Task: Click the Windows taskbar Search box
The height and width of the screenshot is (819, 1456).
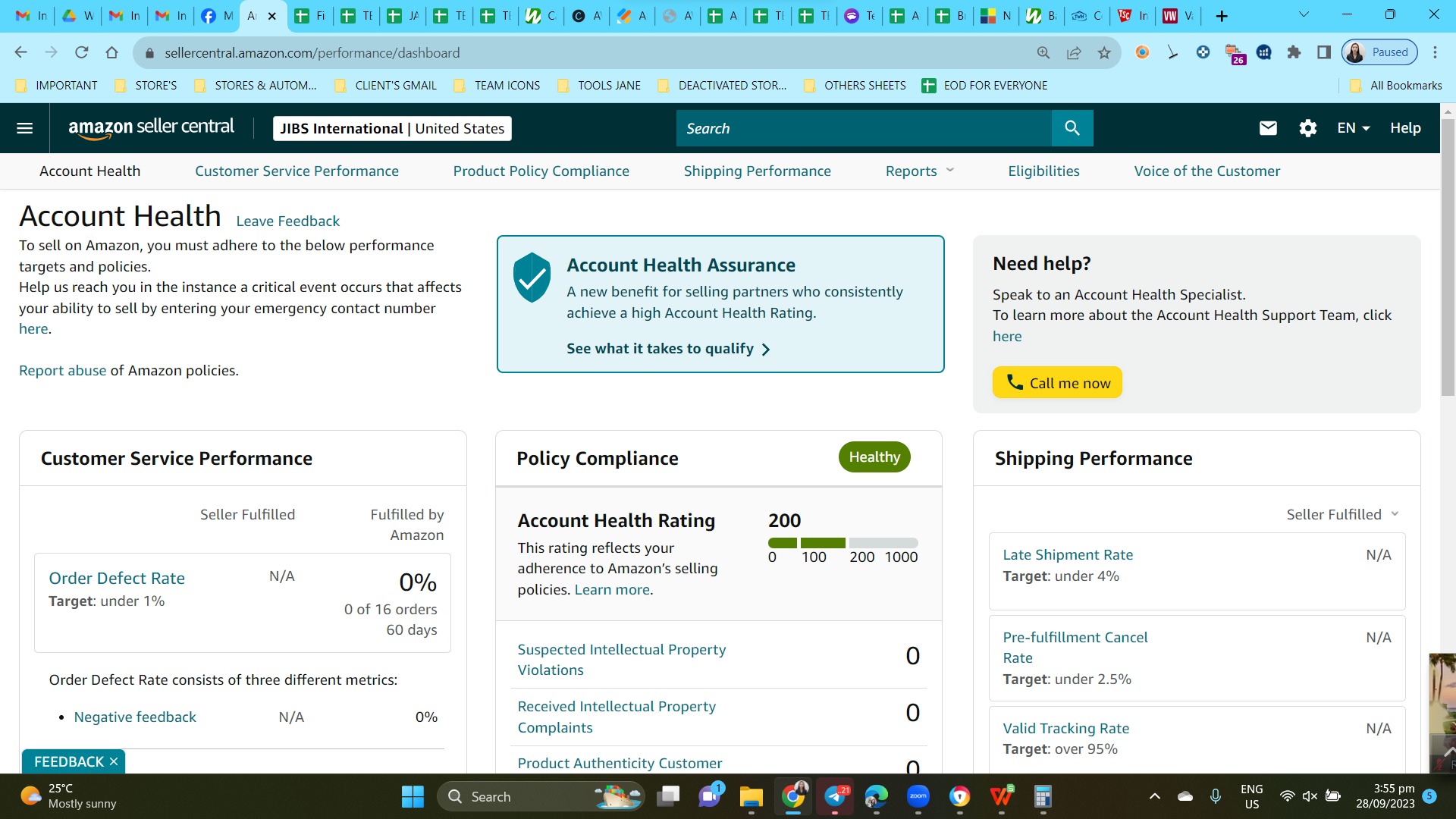Action: [541, 796]
